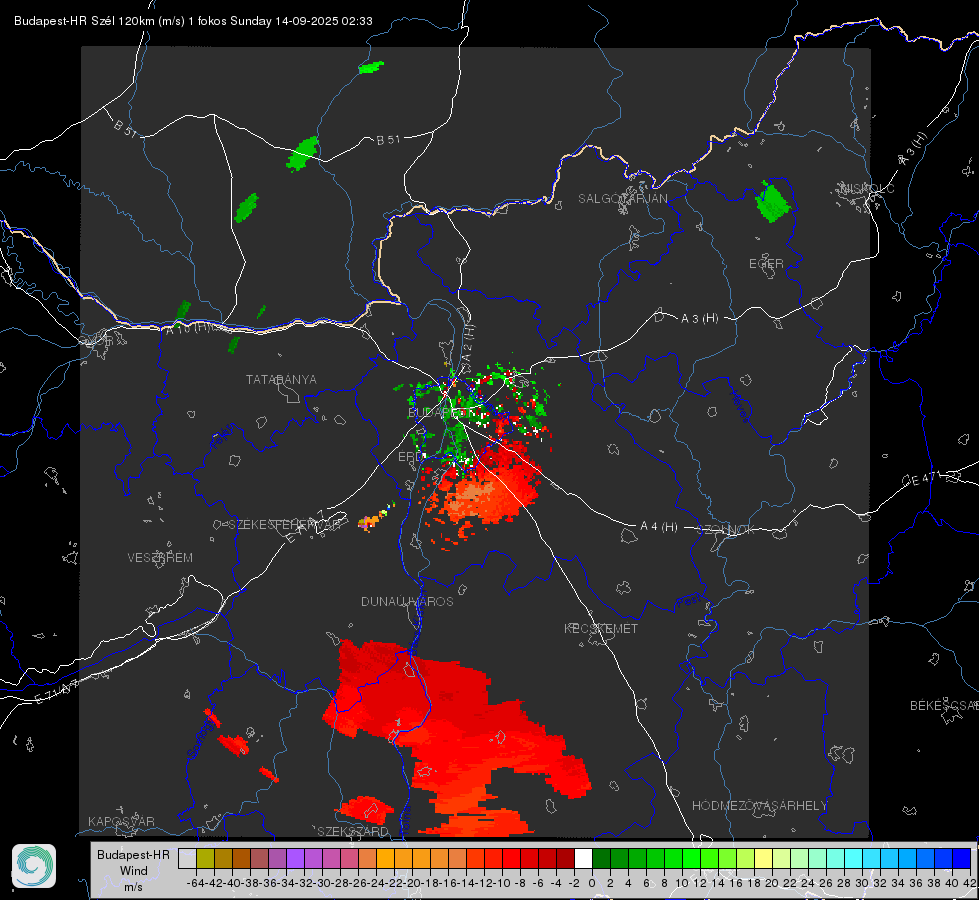Select the MISKOLC city label
Image resolution: width=979 pixels, height=900 pixels.
coord(867,188)
